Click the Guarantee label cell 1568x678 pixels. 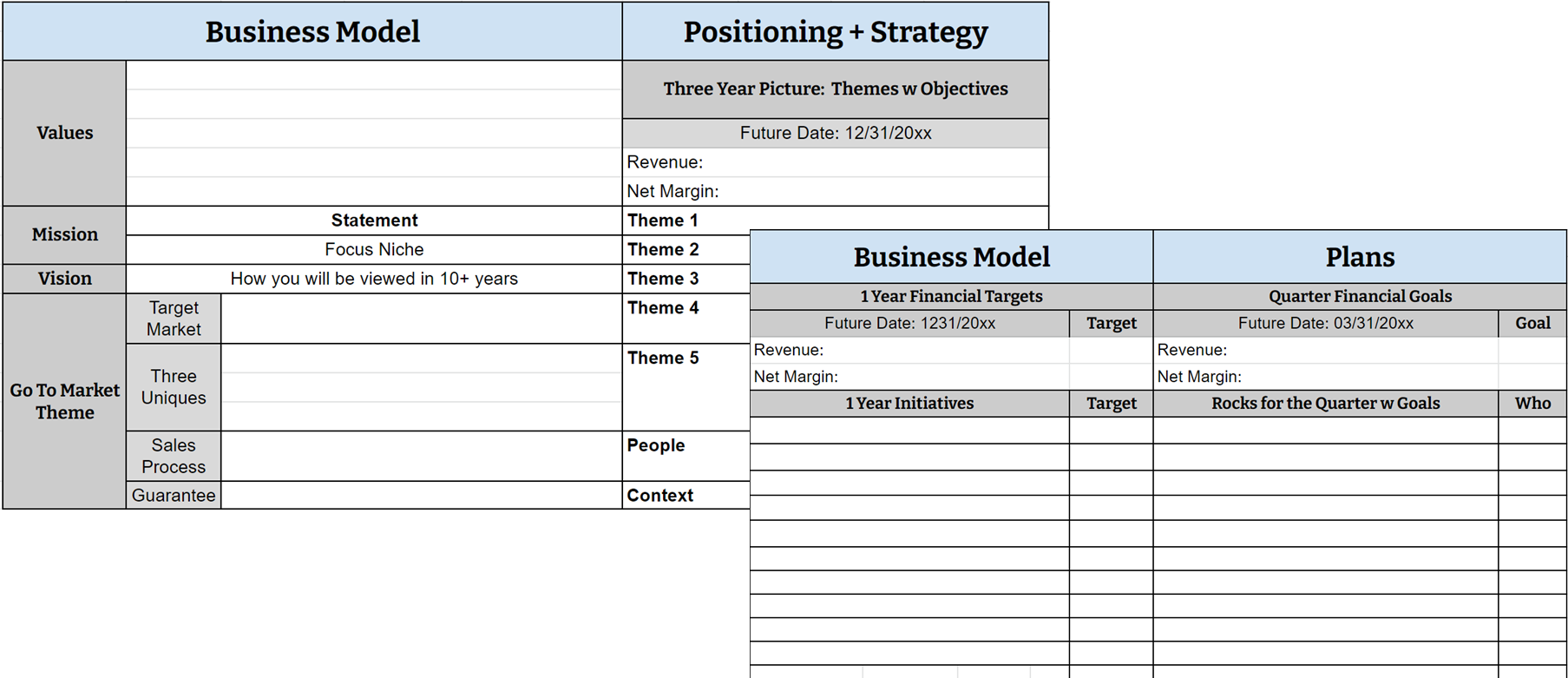coord(174,495)
